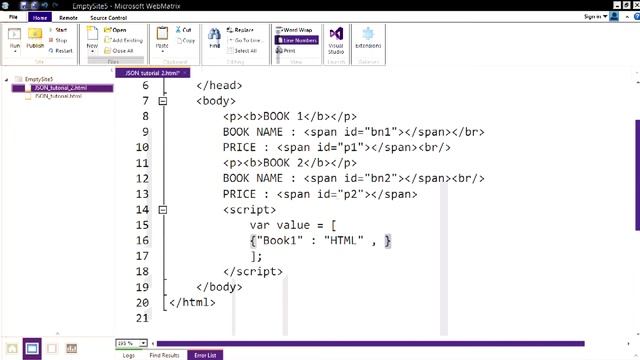The height and width of the screenshot is (360, 640).
Task: Open the Paste dropdown arrow
Action: click(x=162, y=52)
